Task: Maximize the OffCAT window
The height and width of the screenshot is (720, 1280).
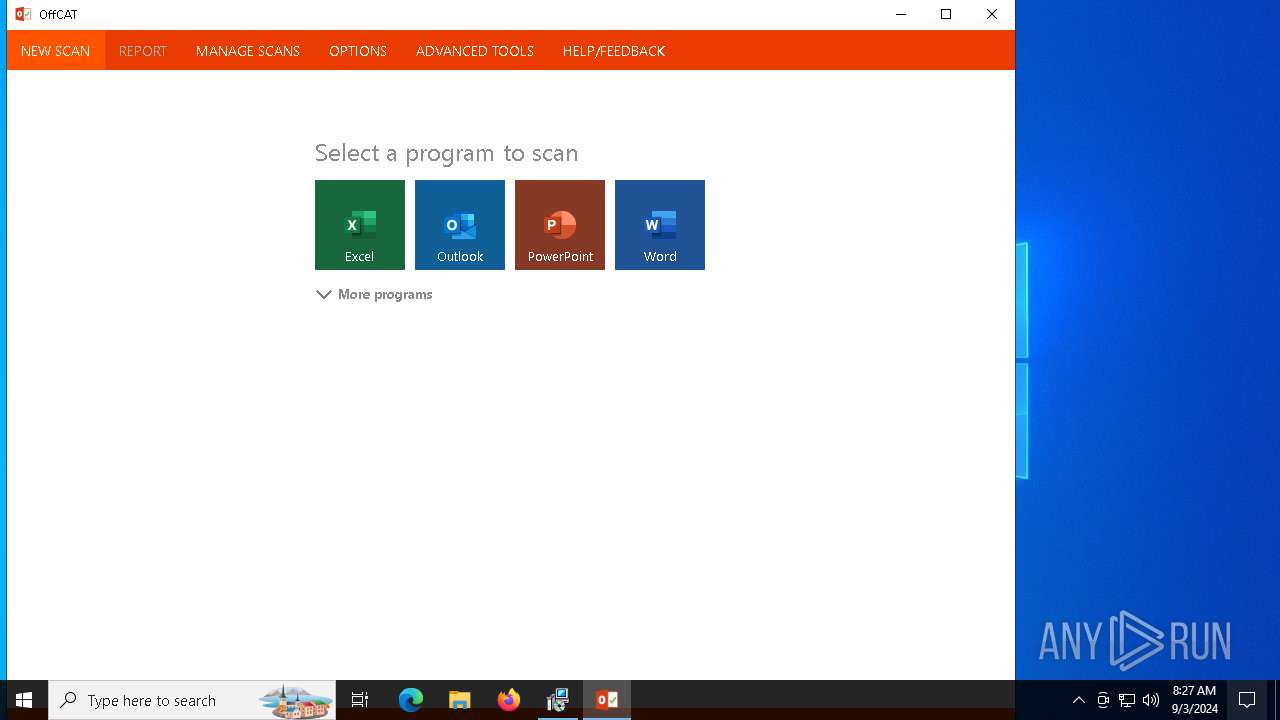Action: coord(946,14)
